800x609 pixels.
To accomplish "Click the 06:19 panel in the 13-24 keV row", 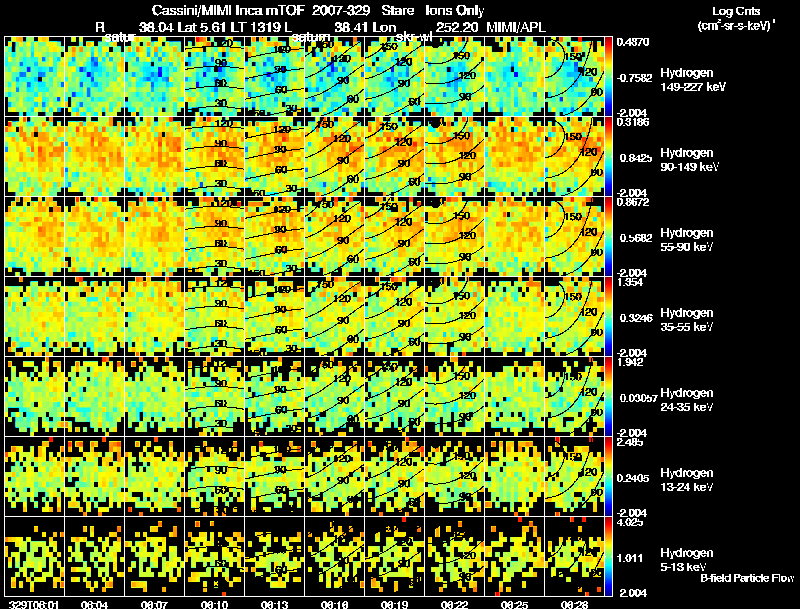I will point(394,476).
